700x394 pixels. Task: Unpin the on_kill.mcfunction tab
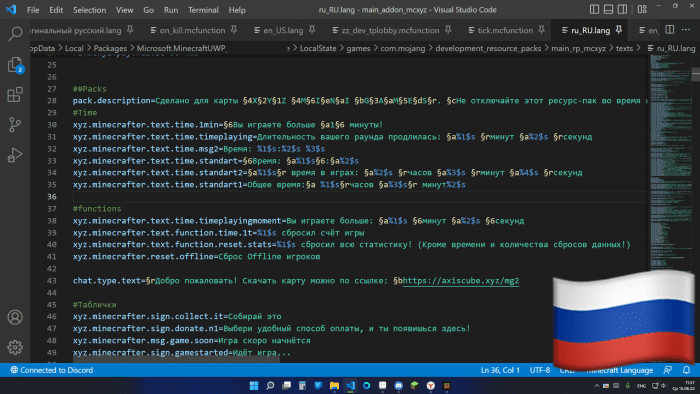[x=234, y=30]
